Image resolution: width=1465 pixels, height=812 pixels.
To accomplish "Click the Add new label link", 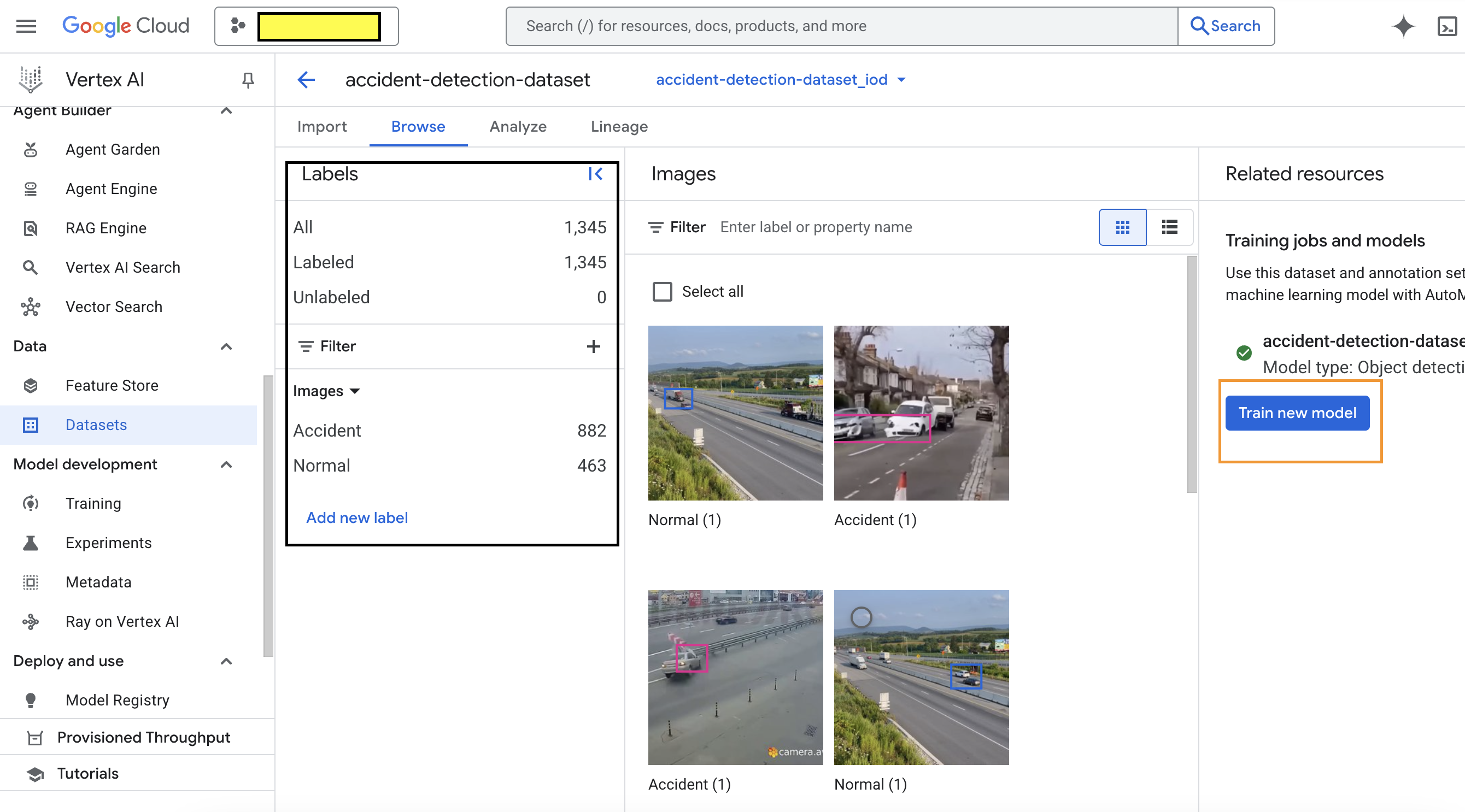I will tap(356, 517).
